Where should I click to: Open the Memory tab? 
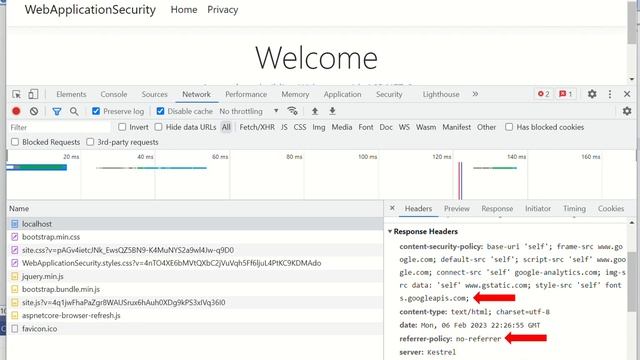point(295,94)
